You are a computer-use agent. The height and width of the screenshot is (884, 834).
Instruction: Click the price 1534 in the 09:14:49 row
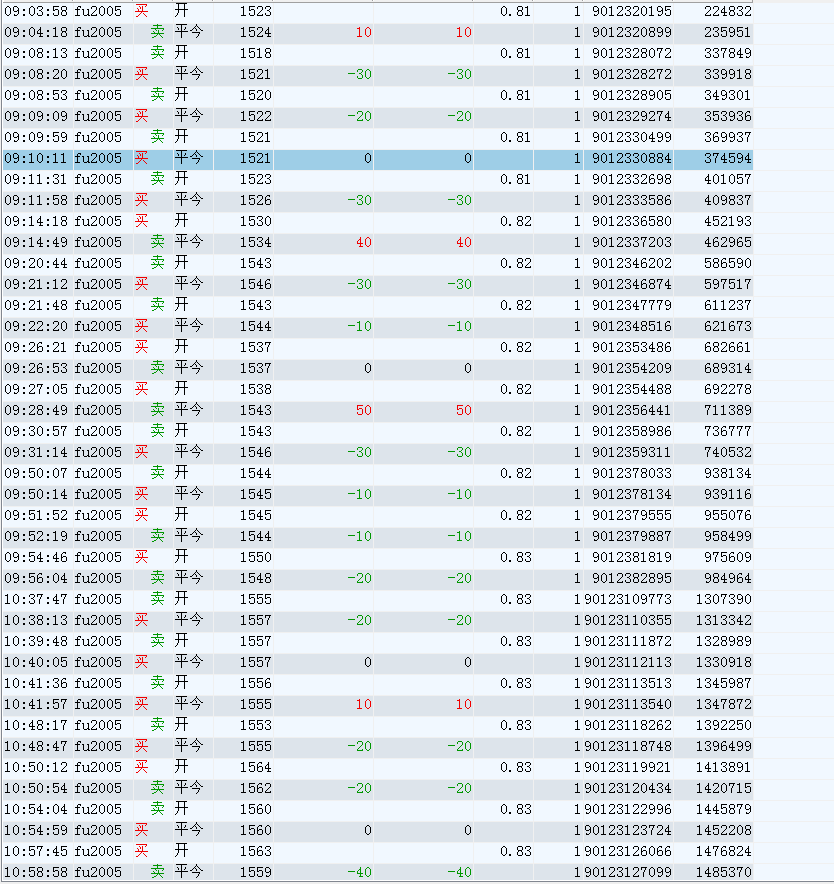click(255, 242)
